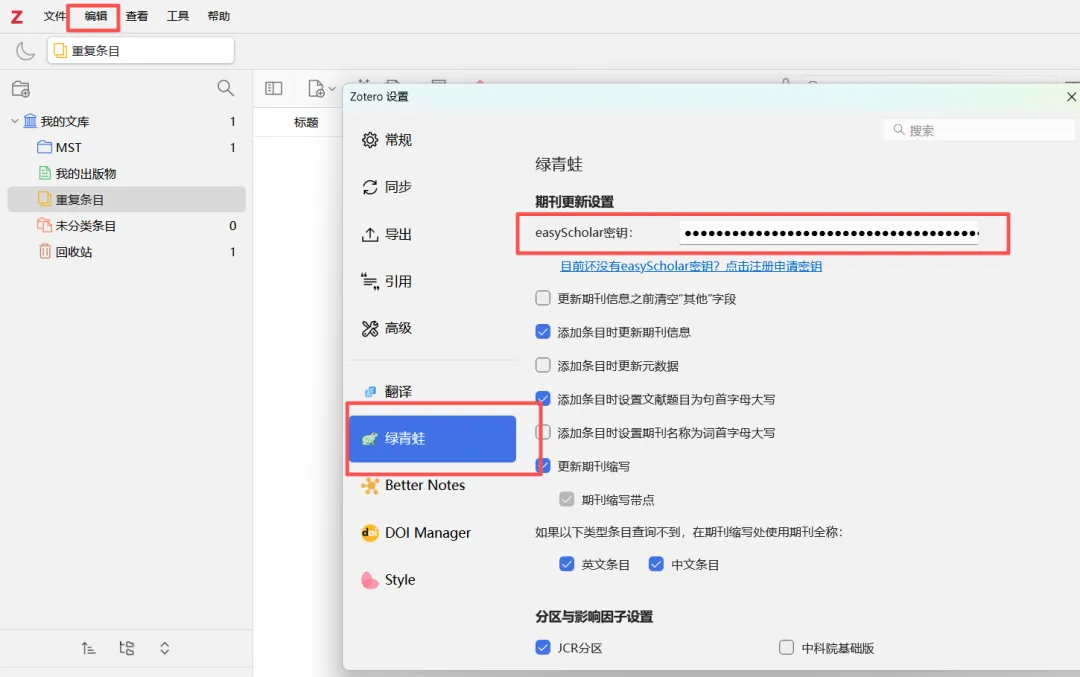This screenshot has width=1080, height=677.
Task: Open the 文件 menu
Action: tap(54, 16)
